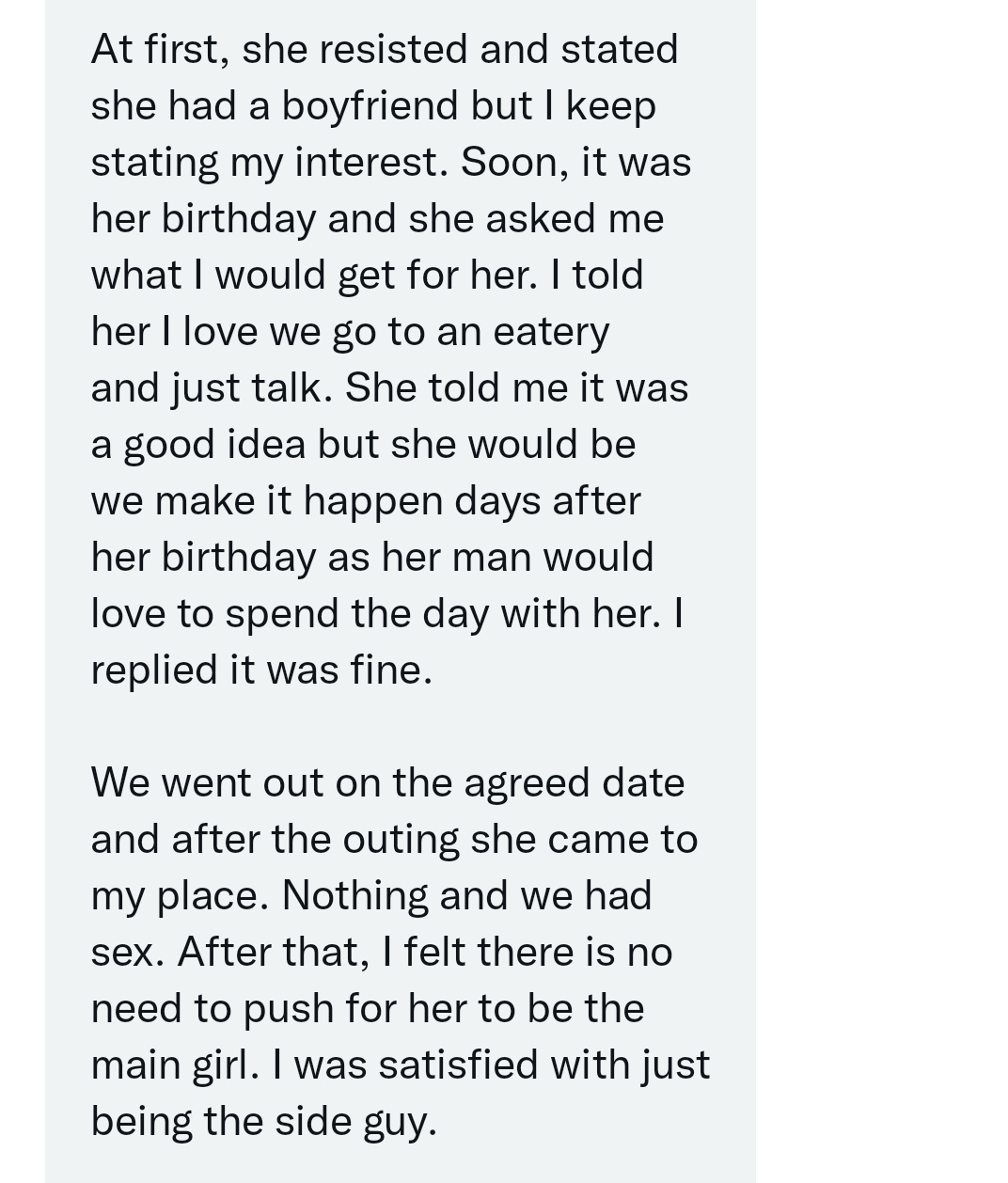Click the line 'stating my interest. Soon, it was'
This screenshot has width=1008, height=1183.
(x=391, y=163)
